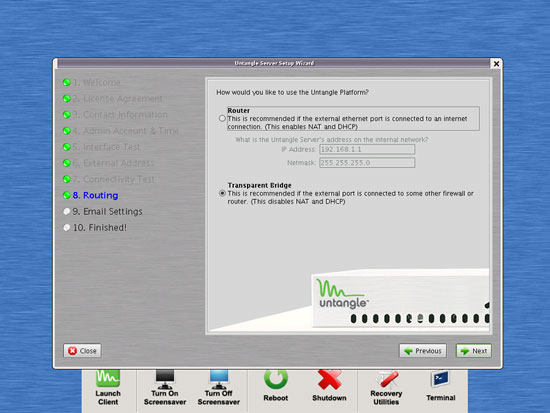550x413 pixels.
Task: Click the 'How would you like to use' question
Action: (x=293, y=92)
